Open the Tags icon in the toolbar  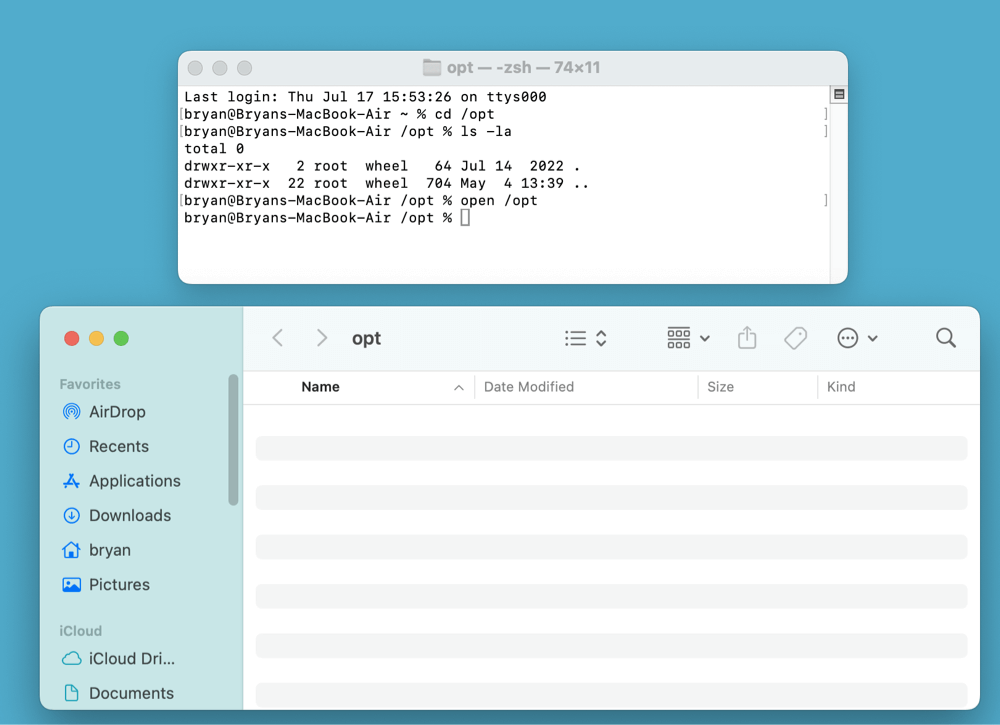[x=795, y=338]
